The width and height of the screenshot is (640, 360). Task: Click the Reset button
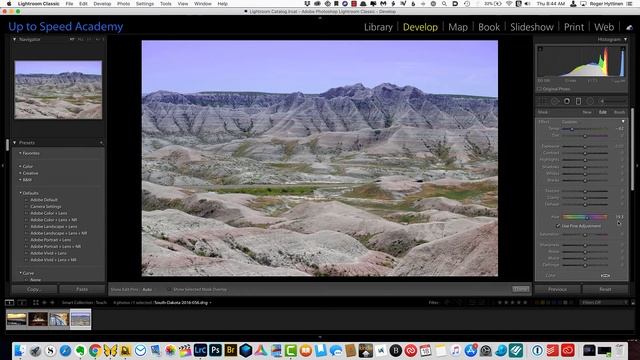click(605, 289)
